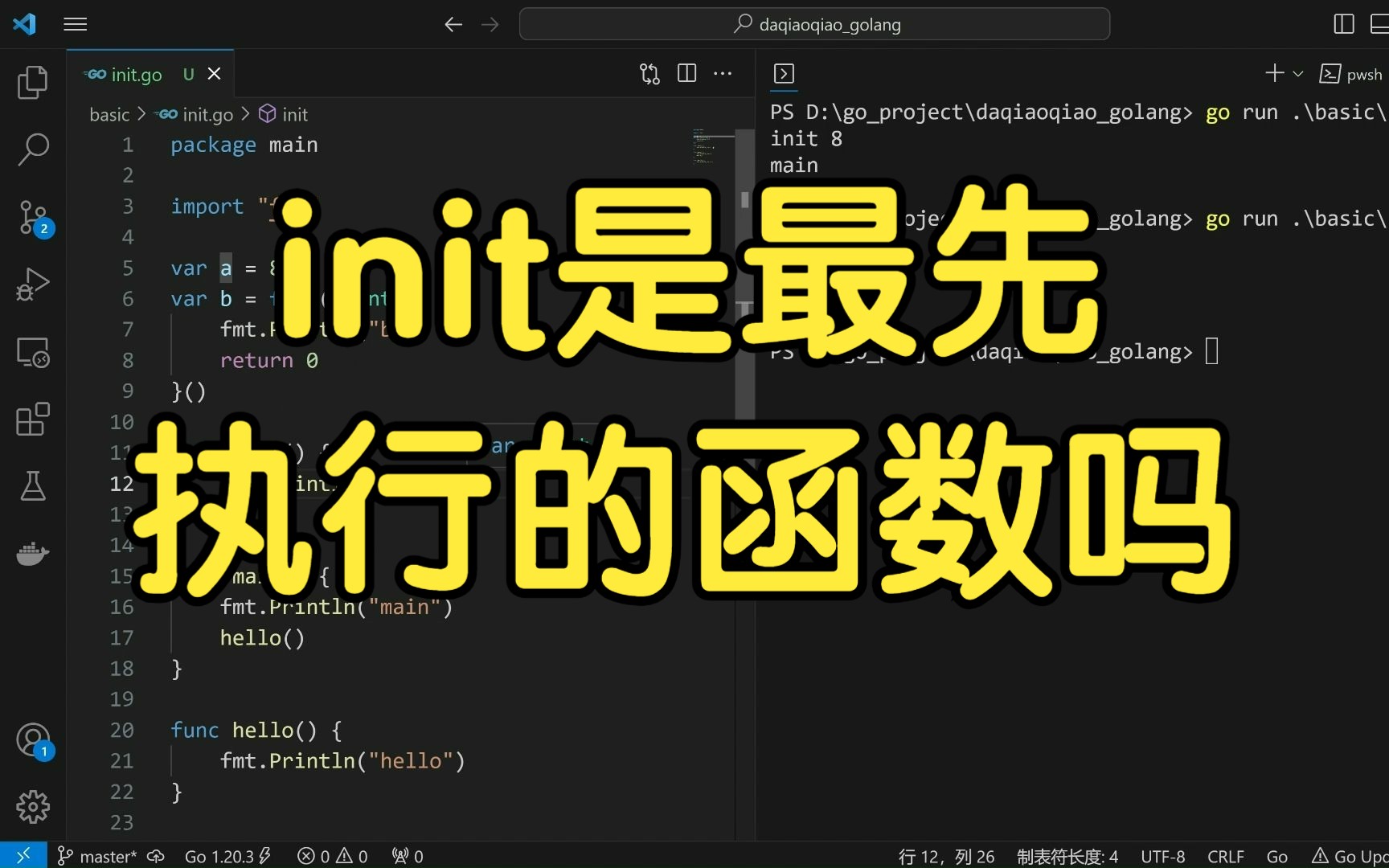1389x868 pixels.
Task: Create a new terminal with plus
Action: coord(1275,73)
